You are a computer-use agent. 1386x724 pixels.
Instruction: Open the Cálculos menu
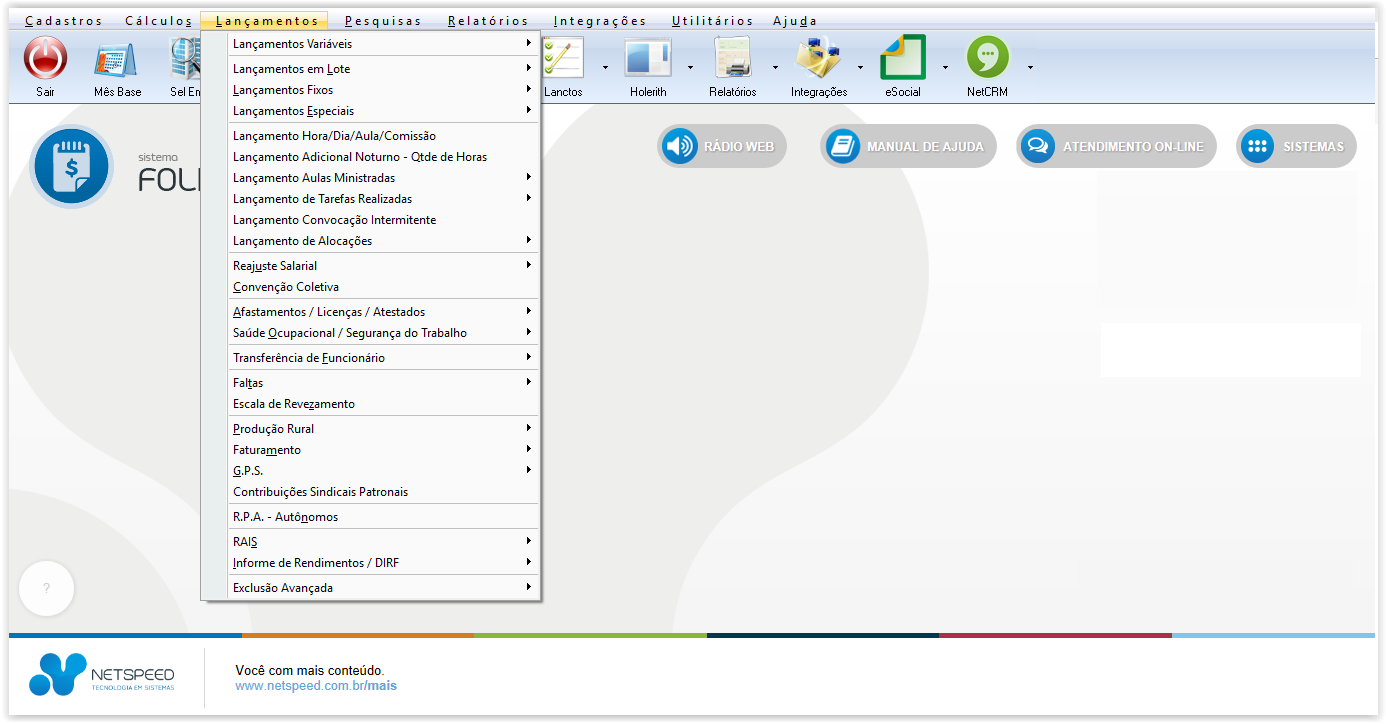click(x=158, y=21)
